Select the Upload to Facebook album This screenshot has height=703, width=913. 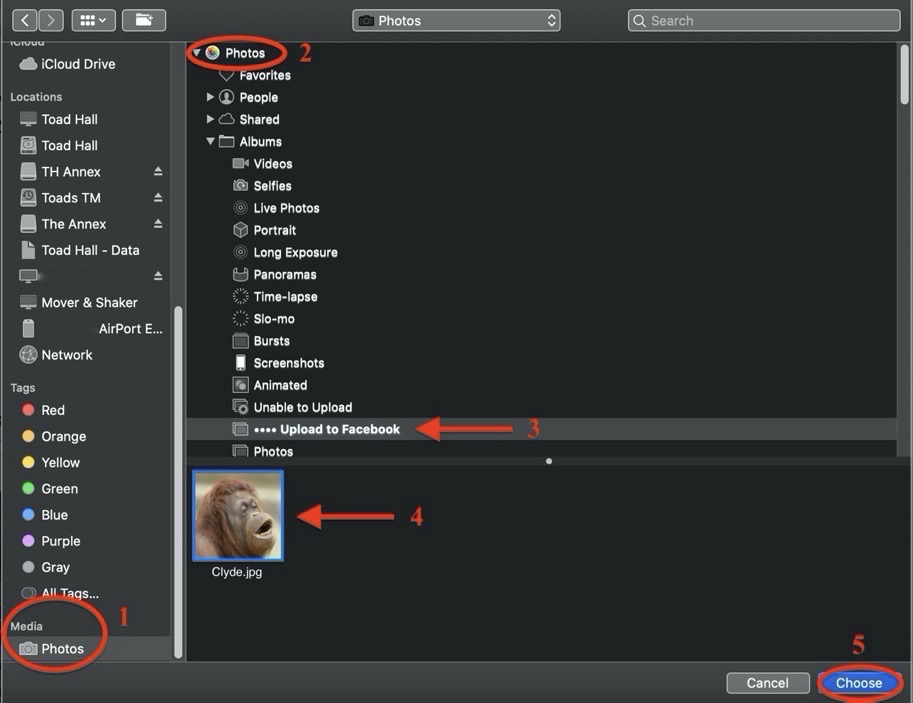tap(542, 429)
